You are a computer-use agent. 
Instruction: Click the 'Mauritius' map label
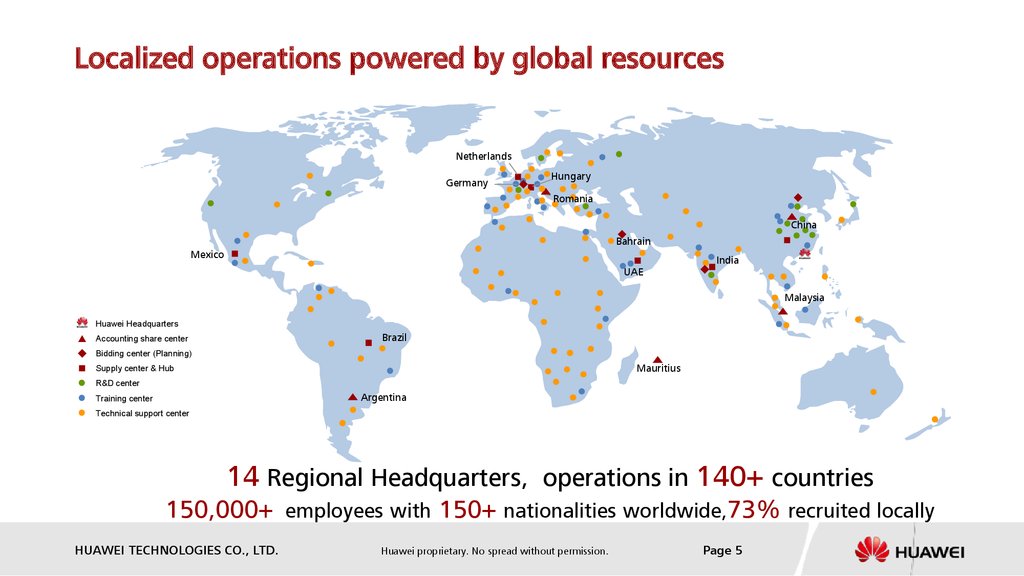(x=658, y=368)
